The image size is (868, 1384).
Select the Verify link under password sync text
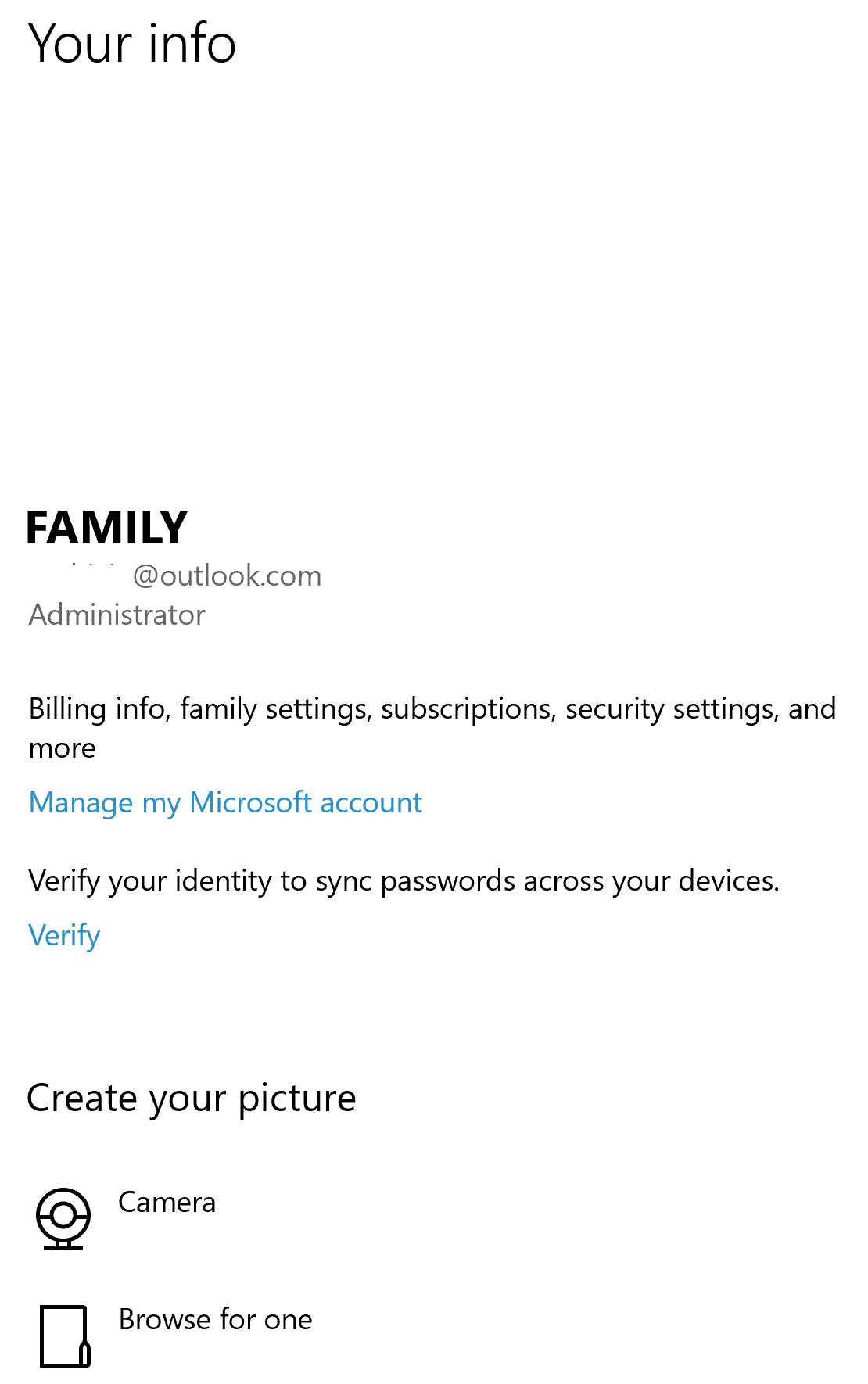pyautogui.click(x=63, y=935)
